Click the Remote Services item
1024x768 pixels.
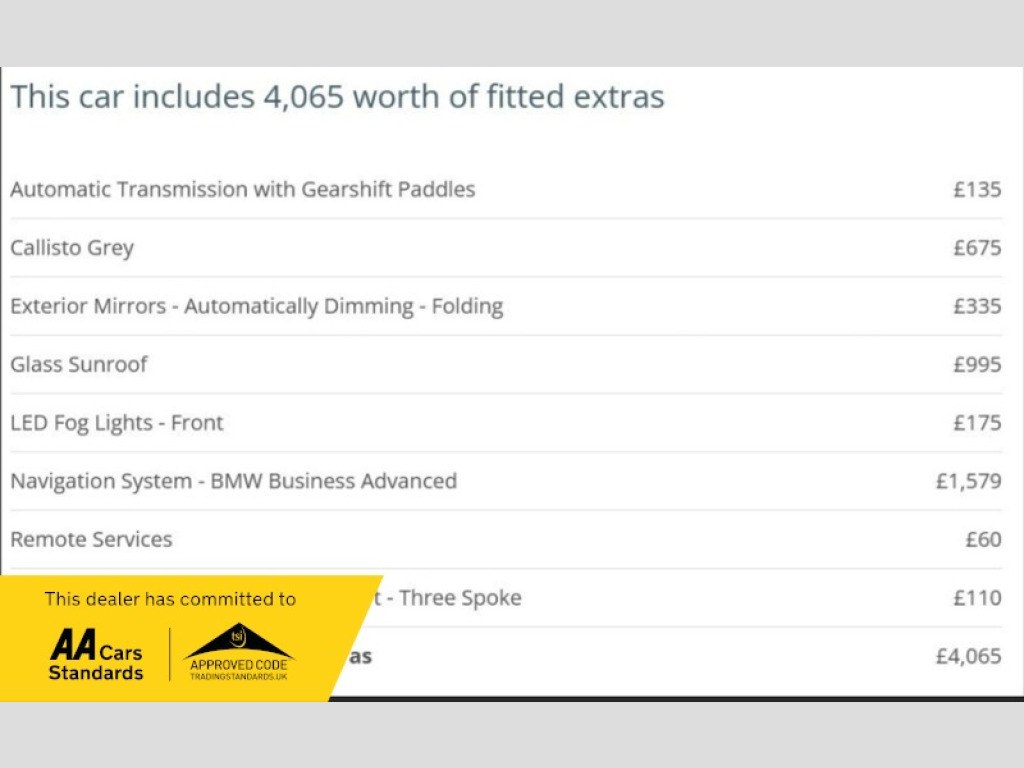tap(91, 539)
